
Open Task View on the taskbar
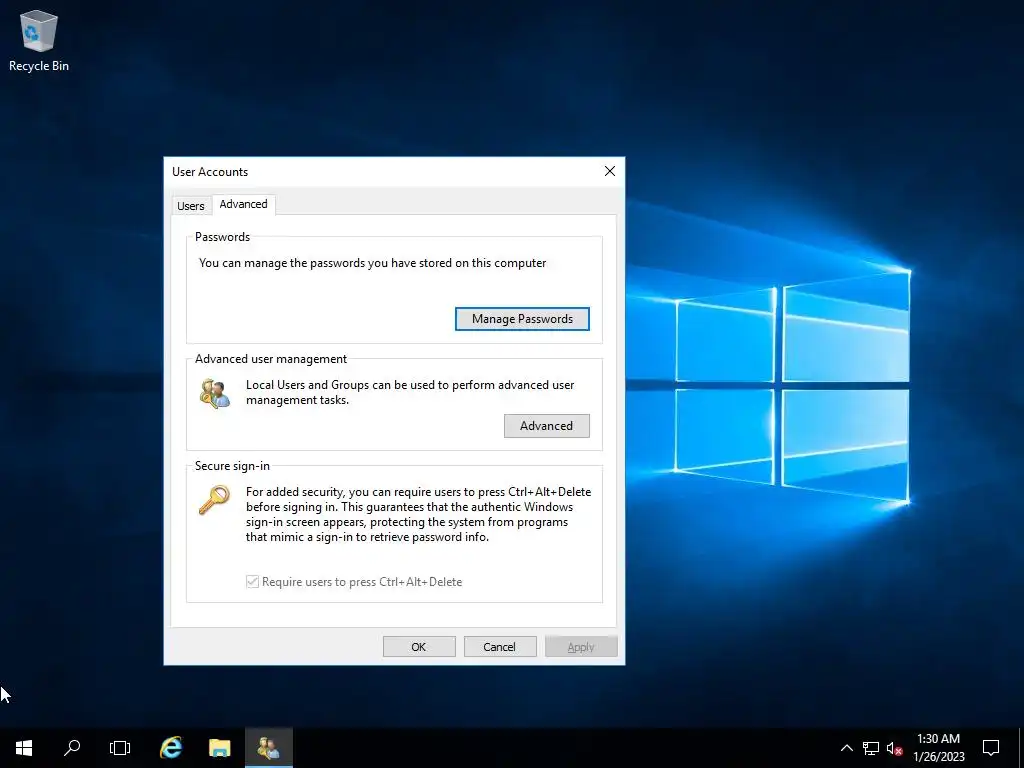[x=120, y=748]
